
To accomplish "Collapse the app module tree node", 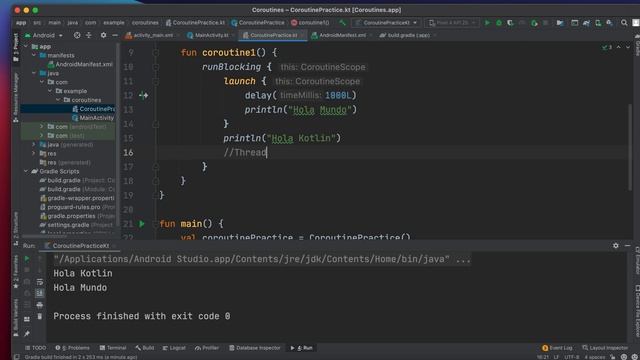I will point(27,47).
